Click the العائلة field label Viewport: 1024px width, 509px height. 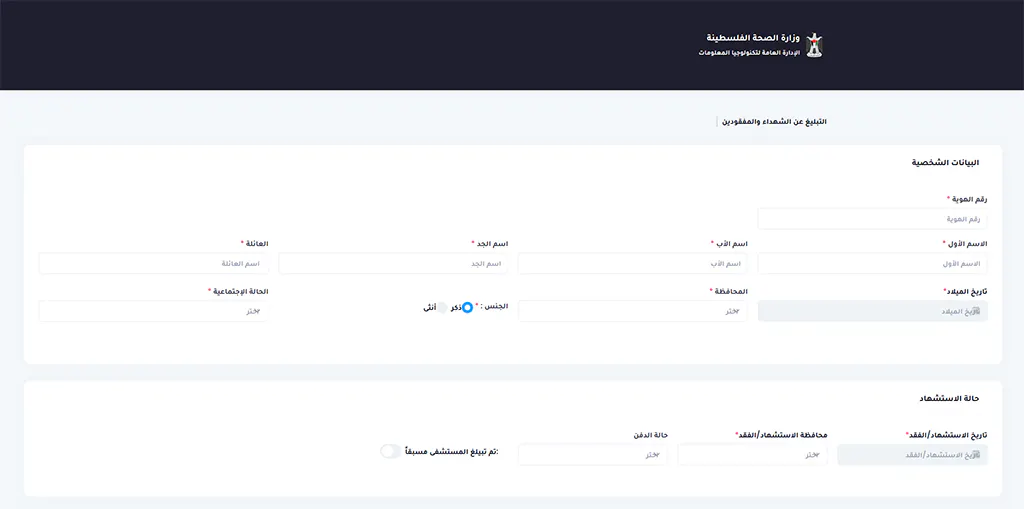point(257,243)
